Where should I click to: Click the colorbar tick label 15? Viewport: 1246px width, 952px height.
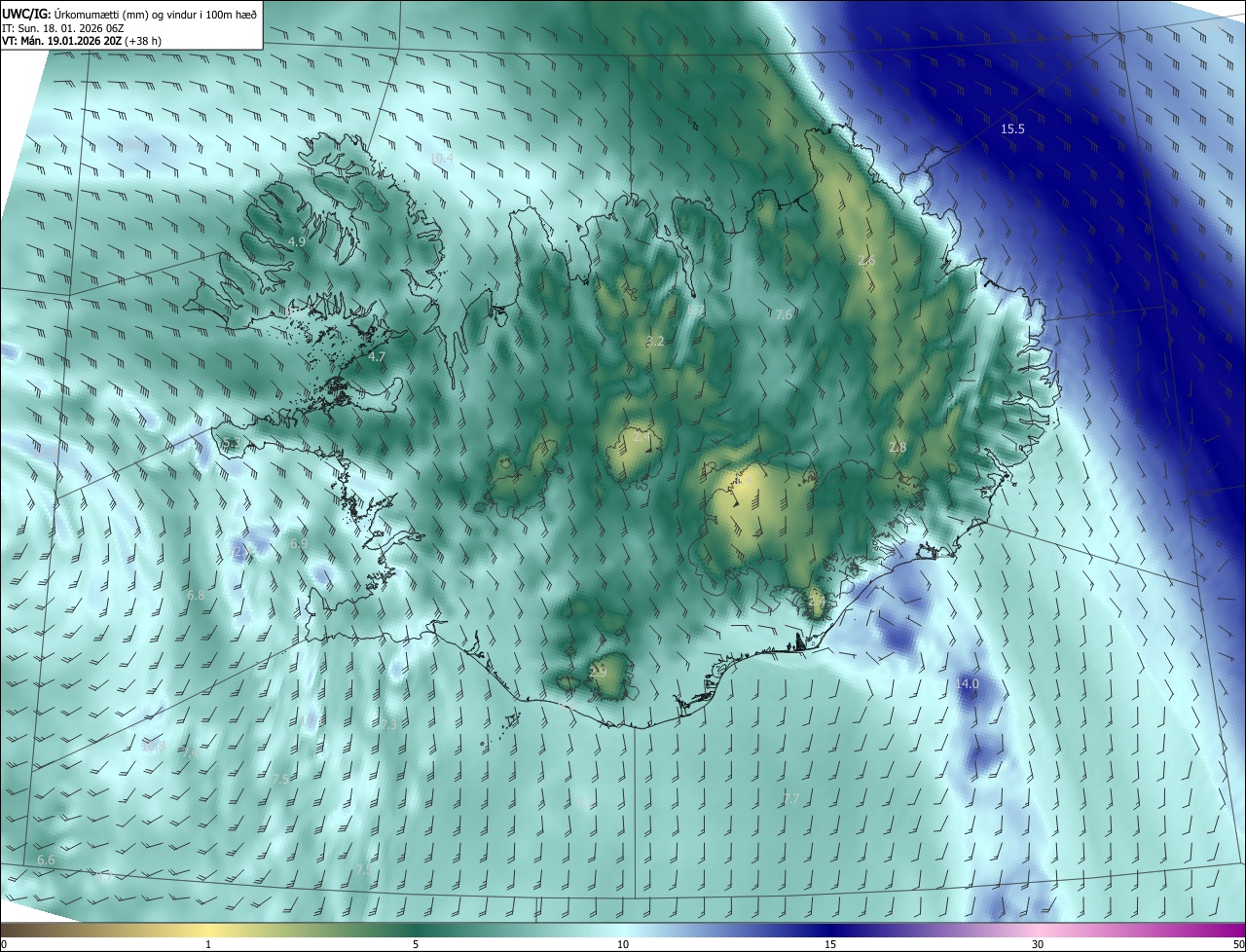(830, 944)
